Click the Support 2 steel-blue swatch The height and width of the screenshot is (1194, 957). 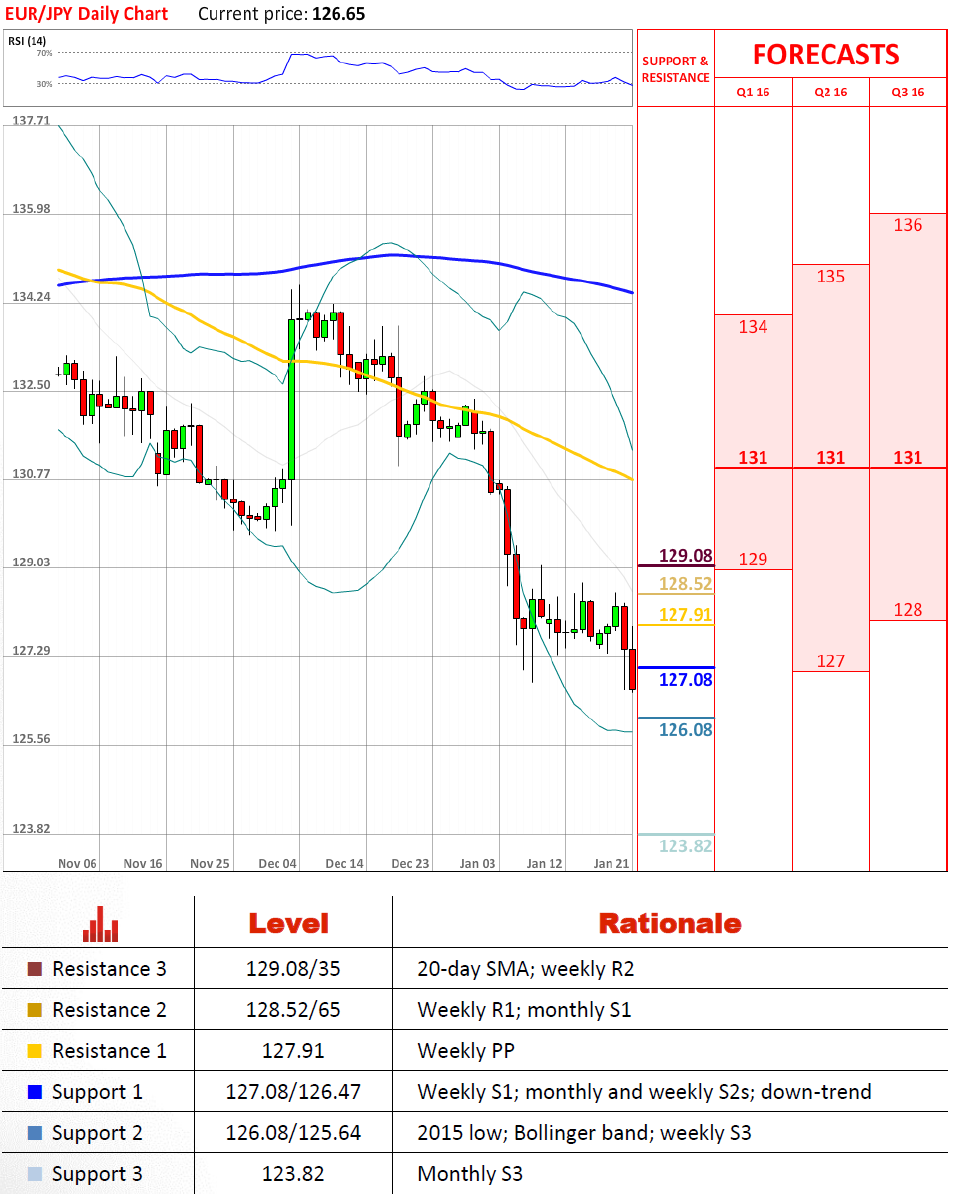pyautogui.click(x=35, y=1133)
